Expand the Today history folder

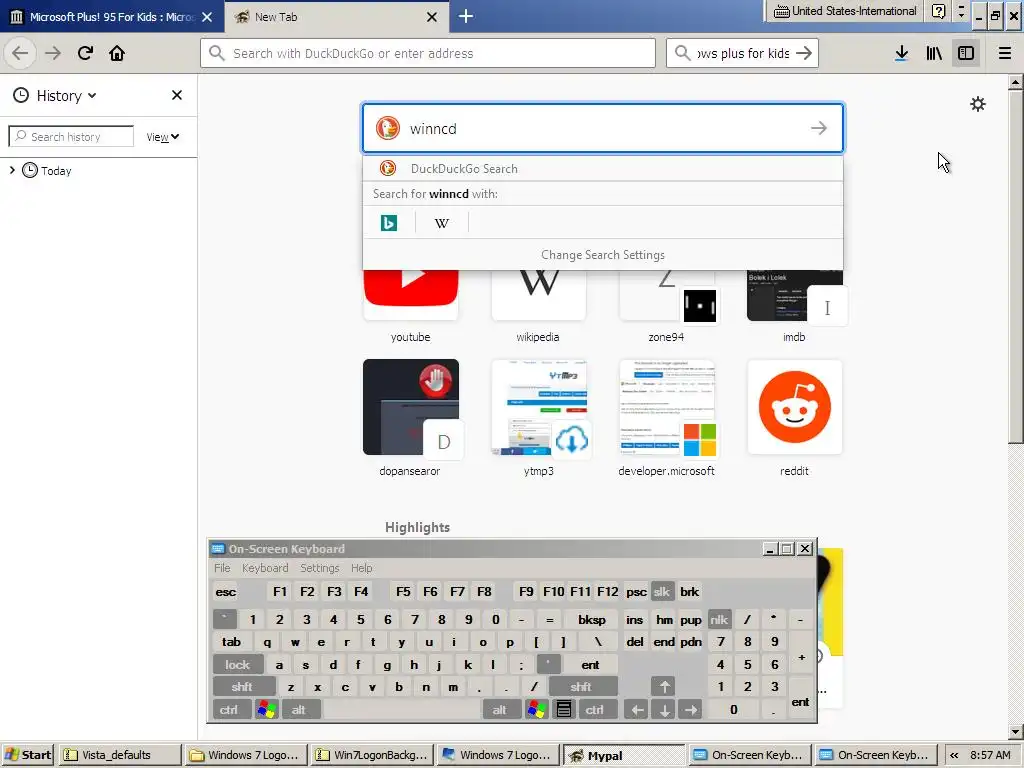(x=12, y=170)
